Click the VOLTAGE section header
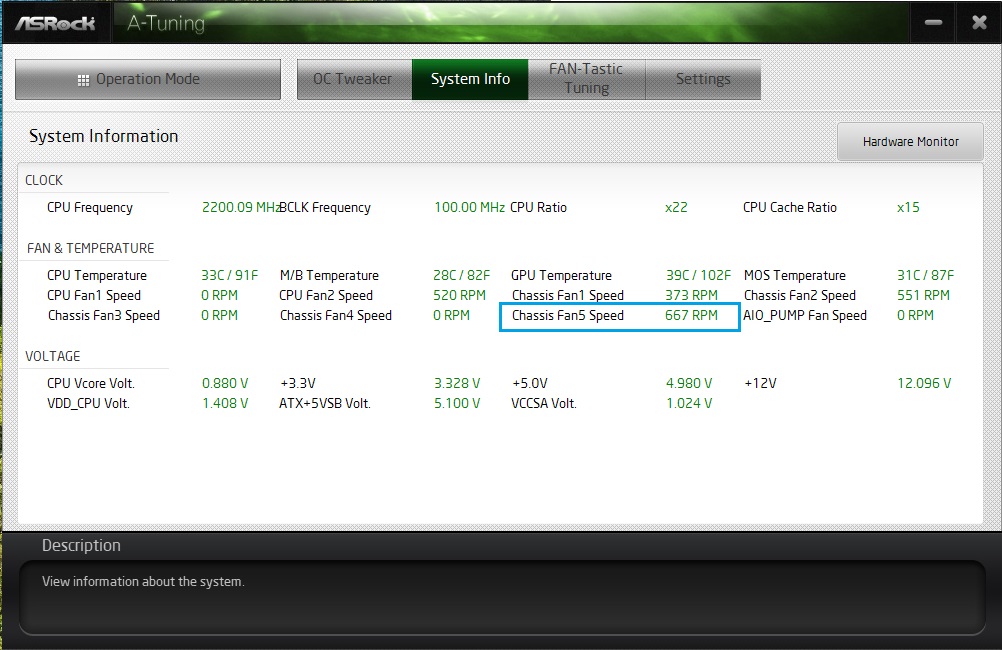The height and width of the screenshot is (650, 1002). pyautogui.click(x=53, y=356)
